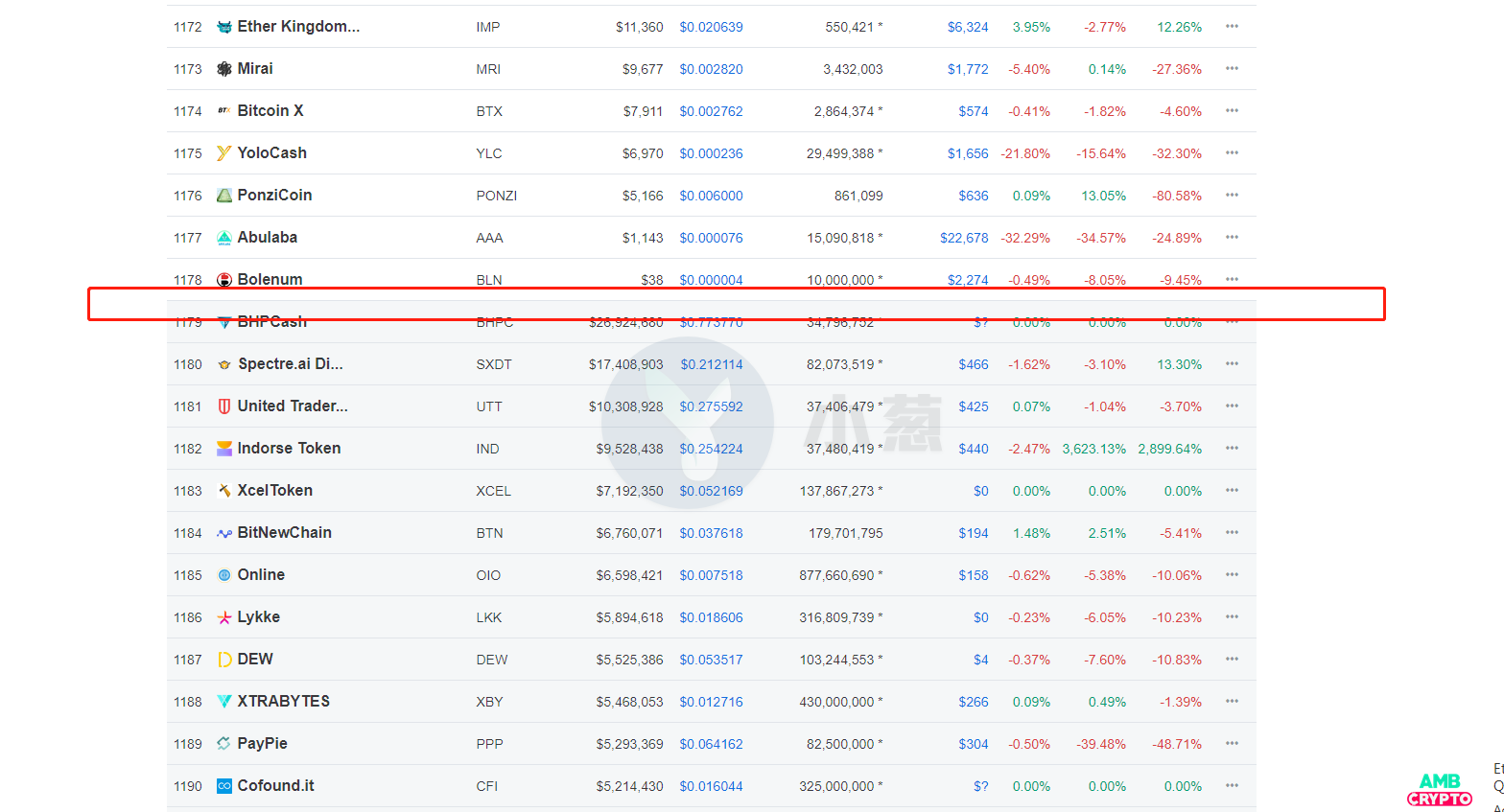The height and width of the screenshot is (812, 1504).
Task: Open the more options menu for Abulaba
Action: pyautogui.click(x=1233, y=238)
